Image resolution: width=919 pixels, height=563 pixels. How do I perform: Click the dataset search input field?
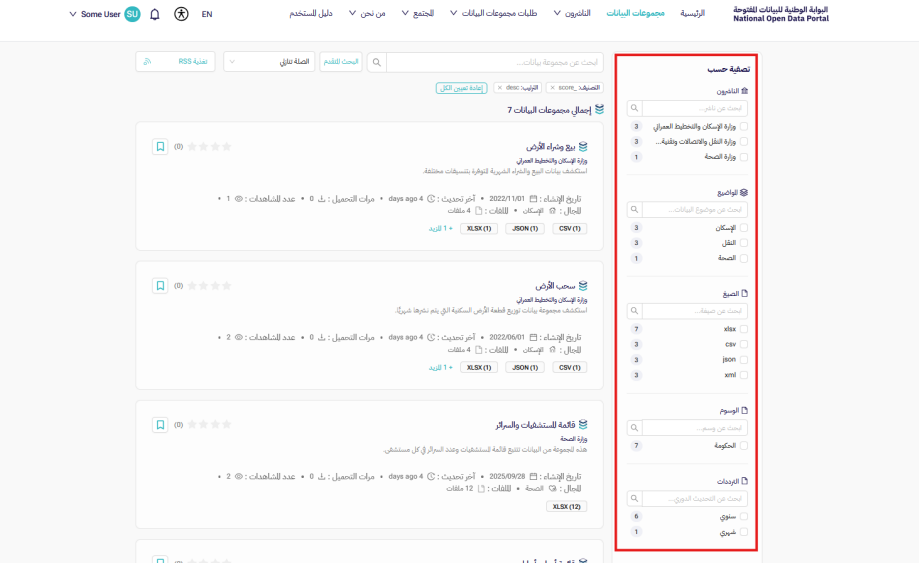495,62
